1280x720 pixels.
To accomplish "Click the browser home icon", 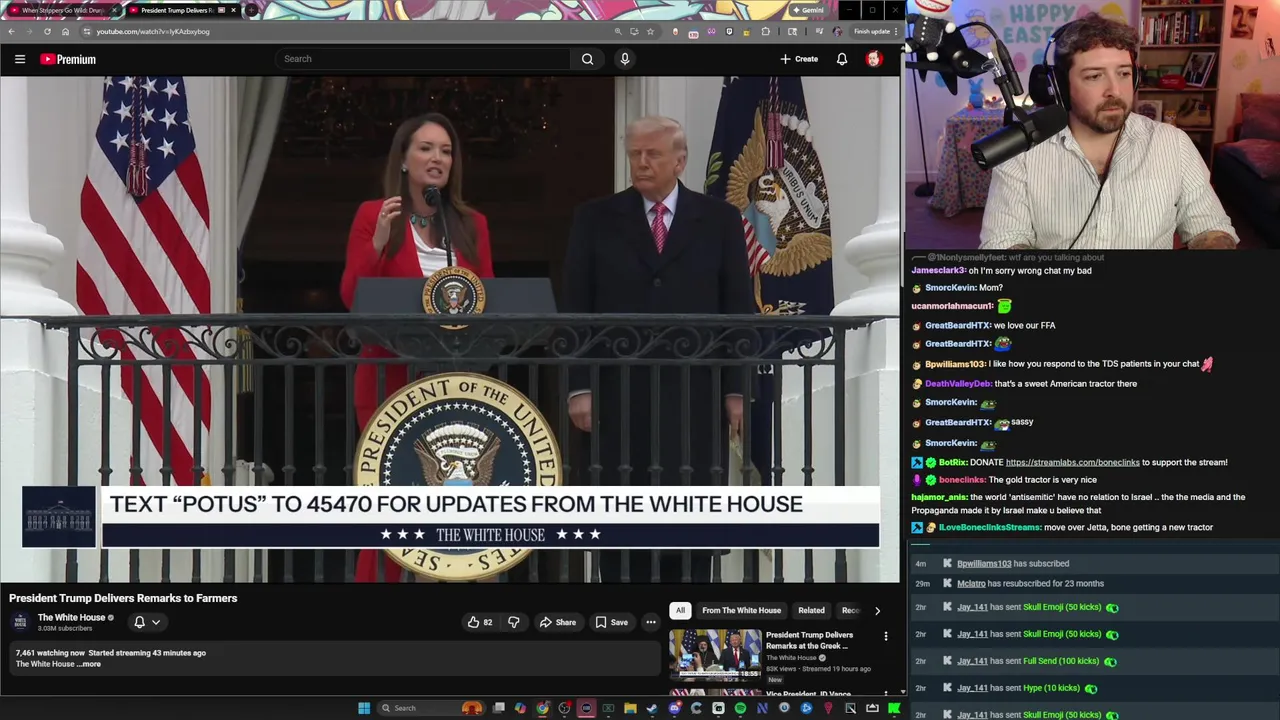I will pyautogui.click(x=64, y=31).
